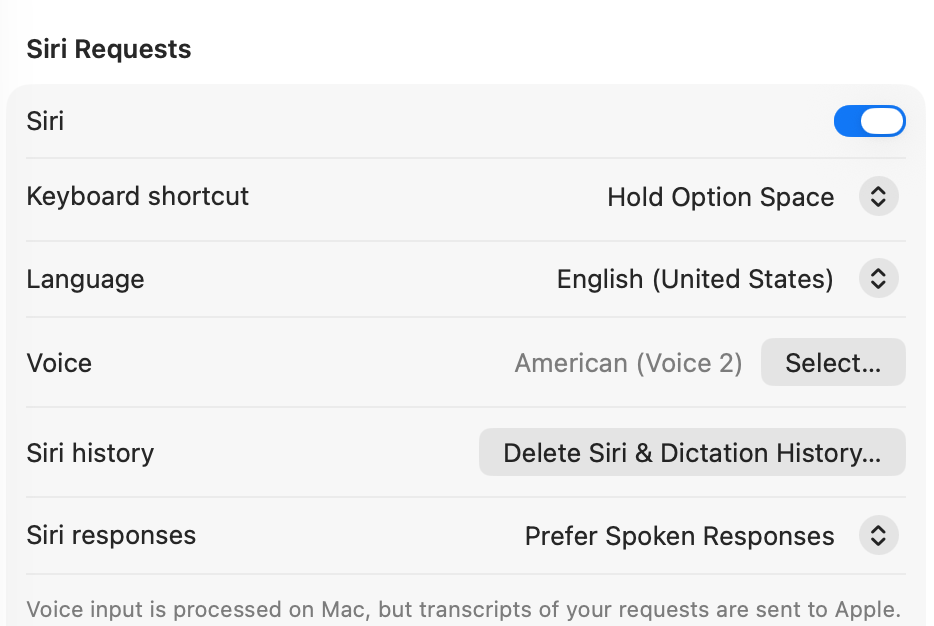Click the Keyboard shortcut row label
The width and height of the screenshot is (934, 626).
click(x=137, y=196)
